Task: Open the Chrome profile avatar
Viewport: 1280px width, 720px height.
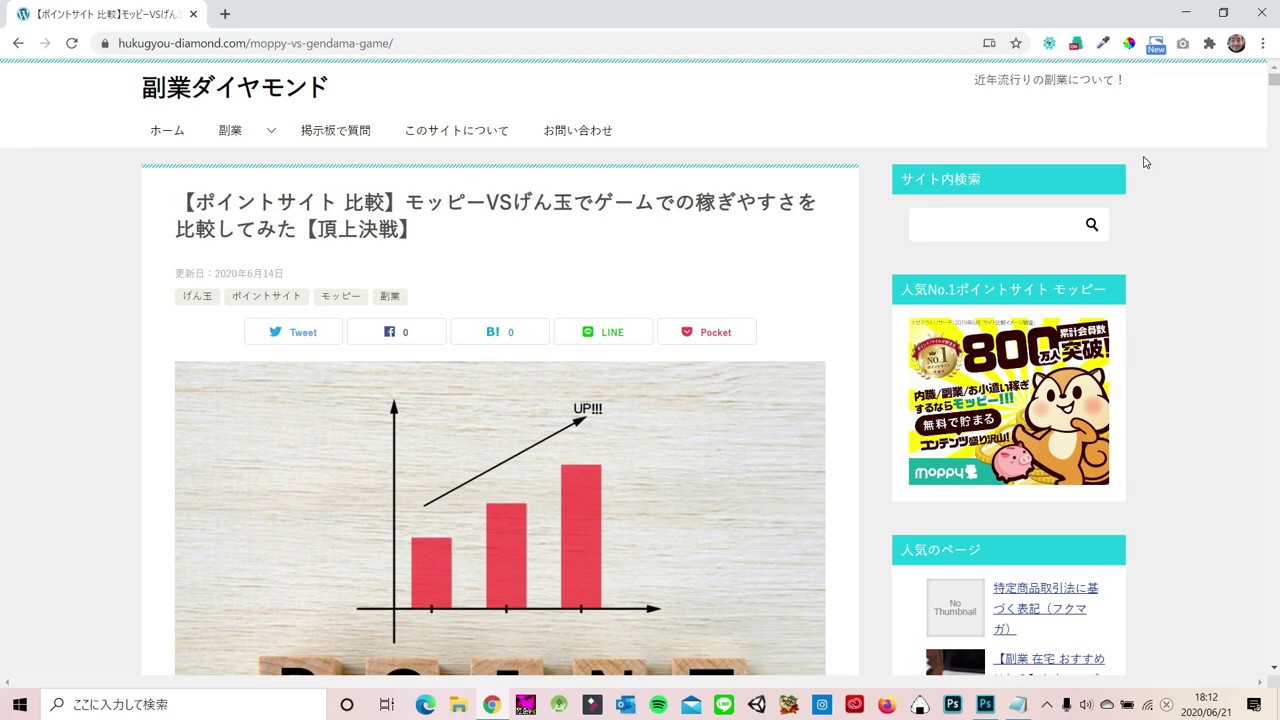Action: [x=1236, y=43]
